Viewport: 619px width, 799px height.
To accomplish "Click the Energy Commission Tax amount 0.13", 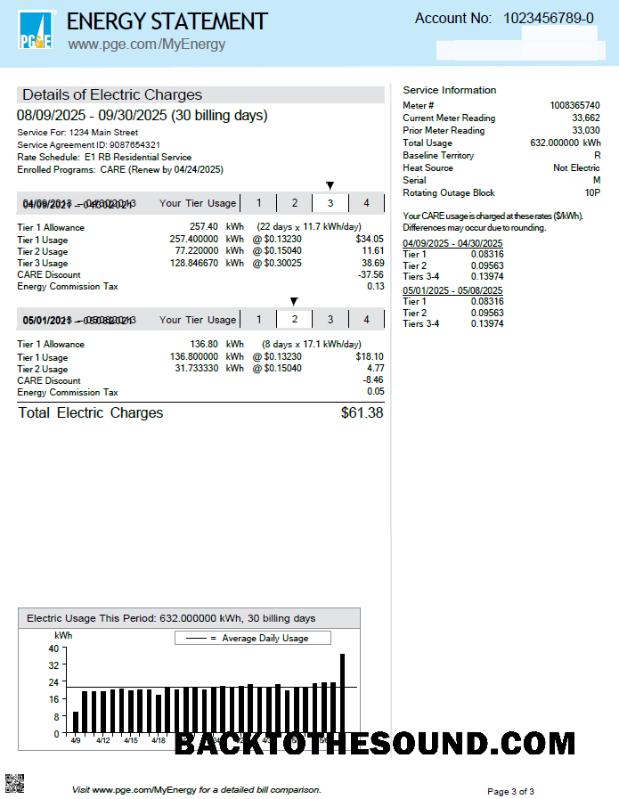I will 375,286.
